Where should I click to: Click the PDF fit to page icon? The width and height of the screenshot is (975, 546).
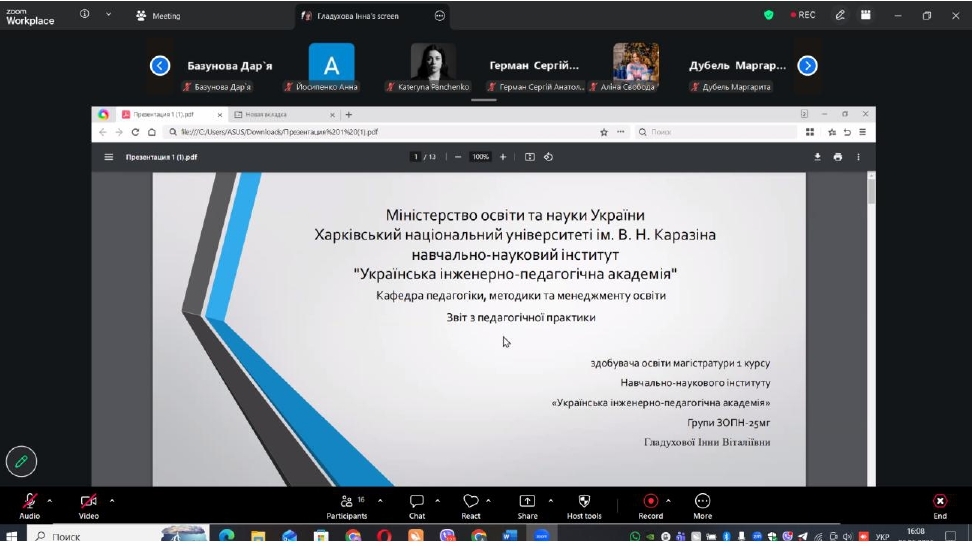coord(530,157)
